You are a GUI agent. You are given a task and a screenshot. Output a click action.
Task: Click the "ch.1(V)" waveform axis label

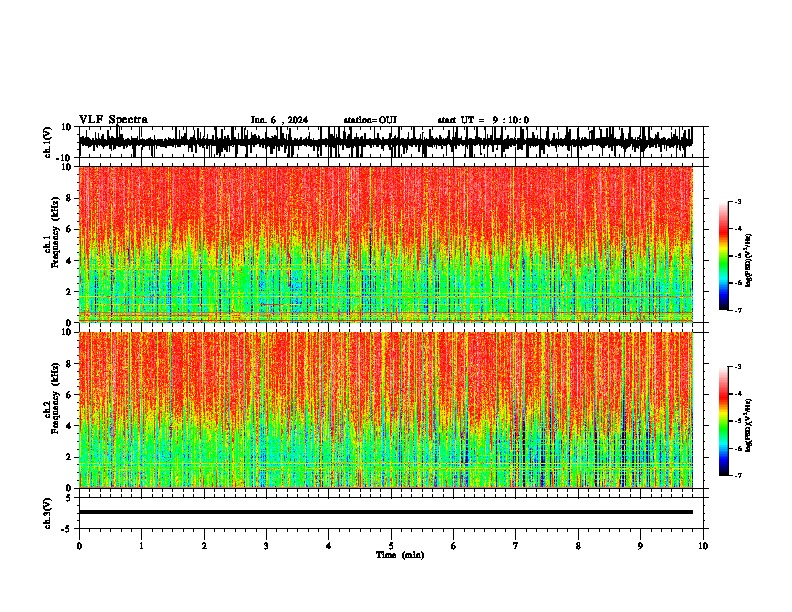click(x=48, y=142)
